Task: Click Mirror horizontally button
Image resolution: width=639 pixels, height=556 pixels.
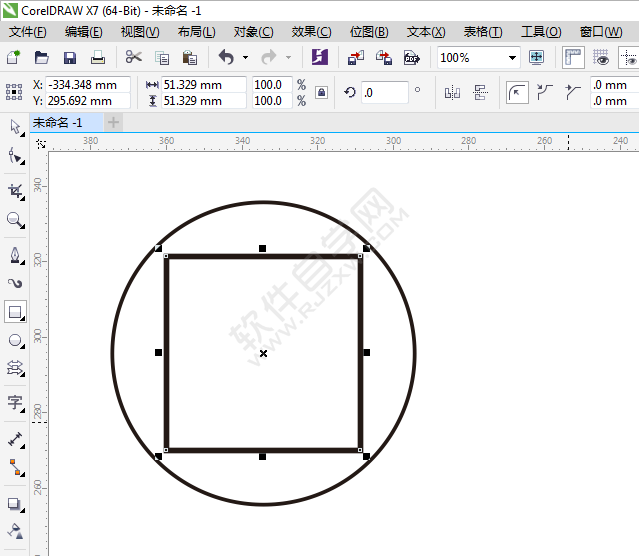Action: 452,93
